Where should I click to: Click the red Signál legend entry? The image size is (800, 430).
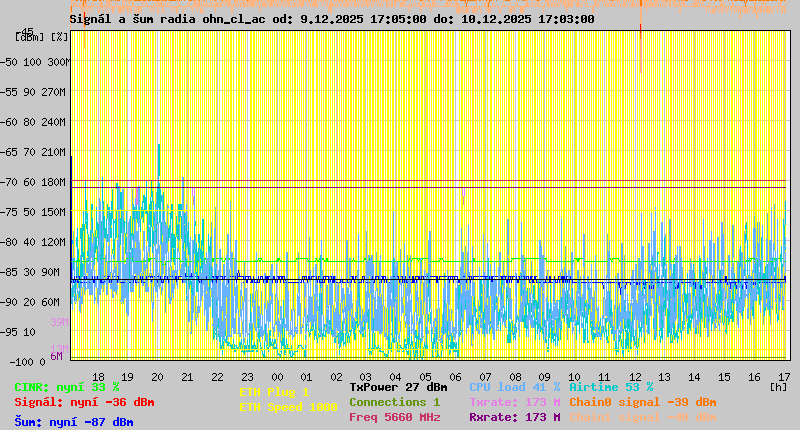click(84, 403)
